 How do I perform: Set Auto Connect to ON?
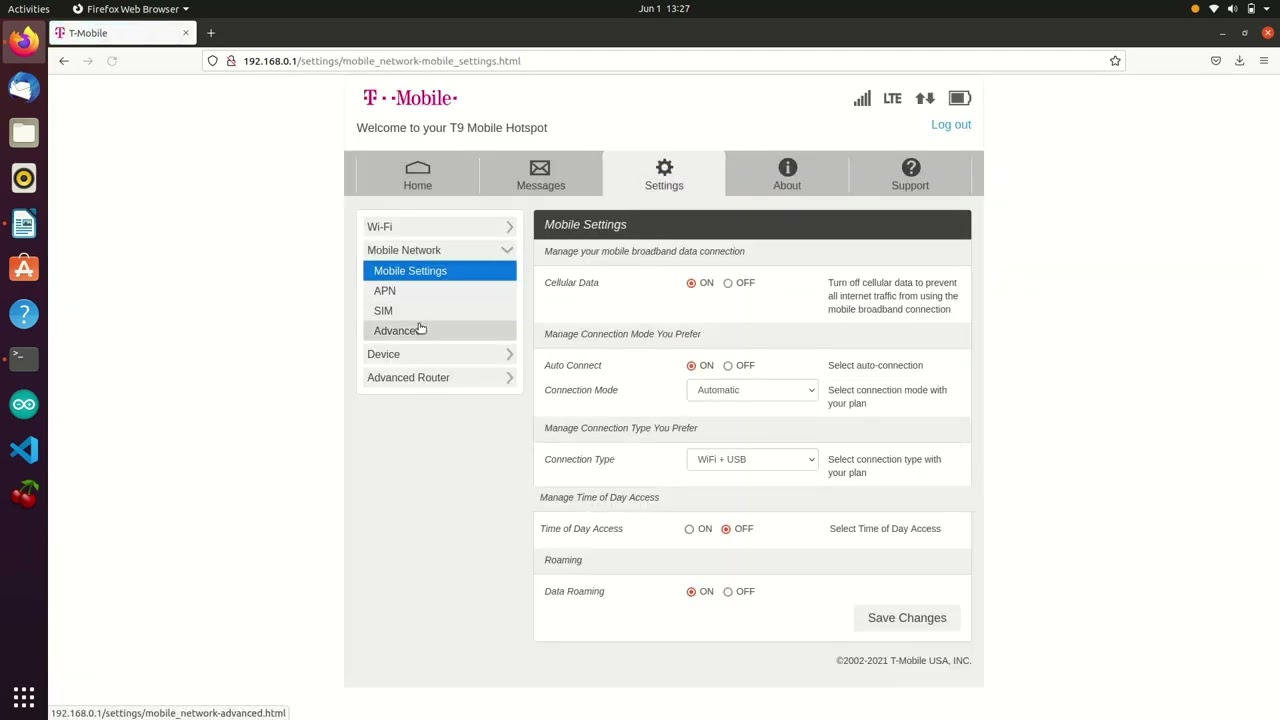coord(691,366)
